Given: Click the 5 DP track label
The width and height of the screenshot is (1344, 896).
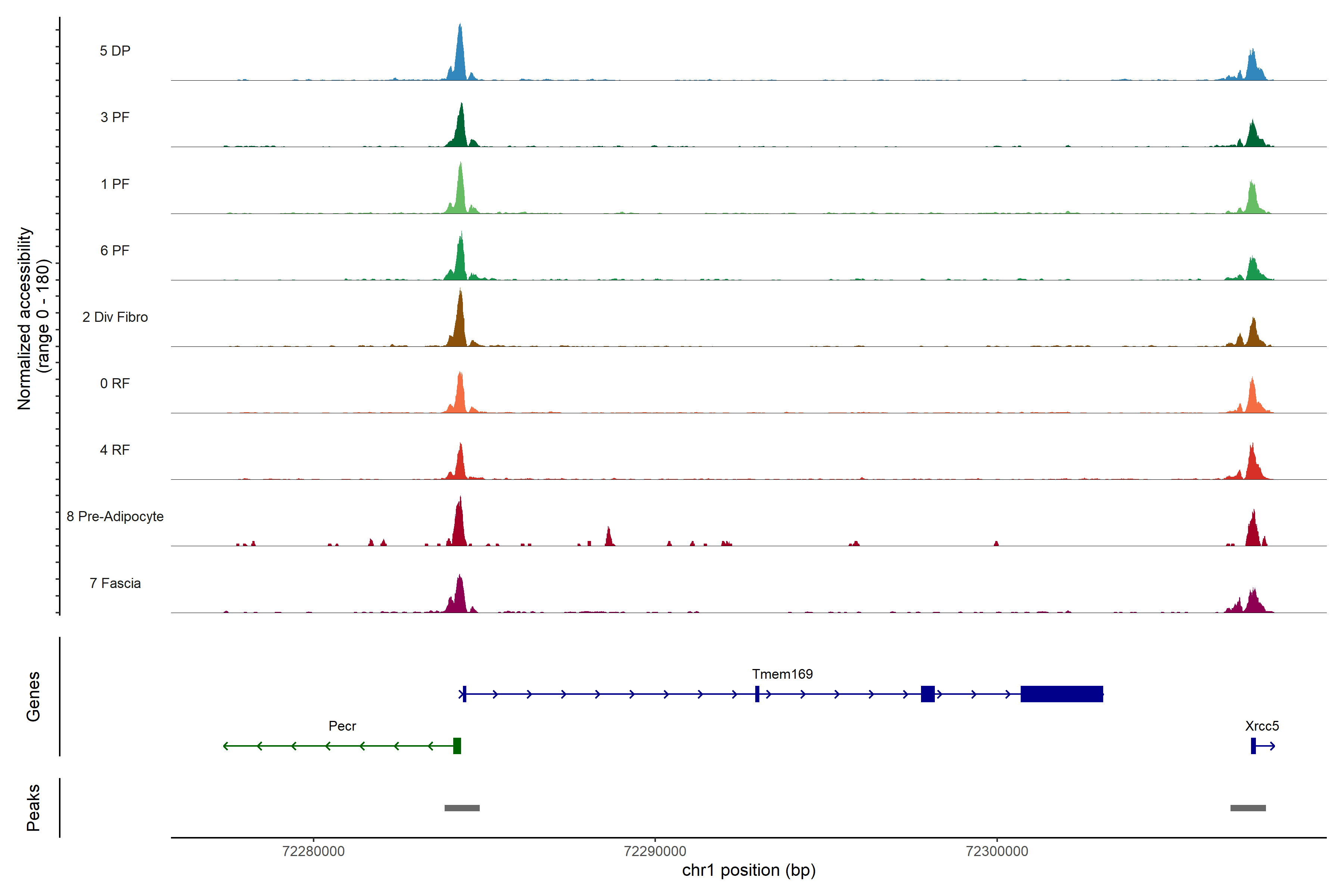Looking at the screenshot, I should [x=115, y=51].
